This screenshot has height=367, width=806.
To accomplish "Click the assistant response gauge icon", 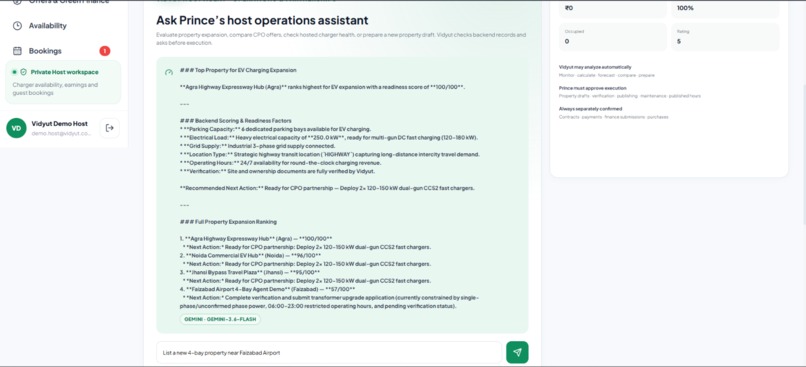I will (x=169, y=72).
